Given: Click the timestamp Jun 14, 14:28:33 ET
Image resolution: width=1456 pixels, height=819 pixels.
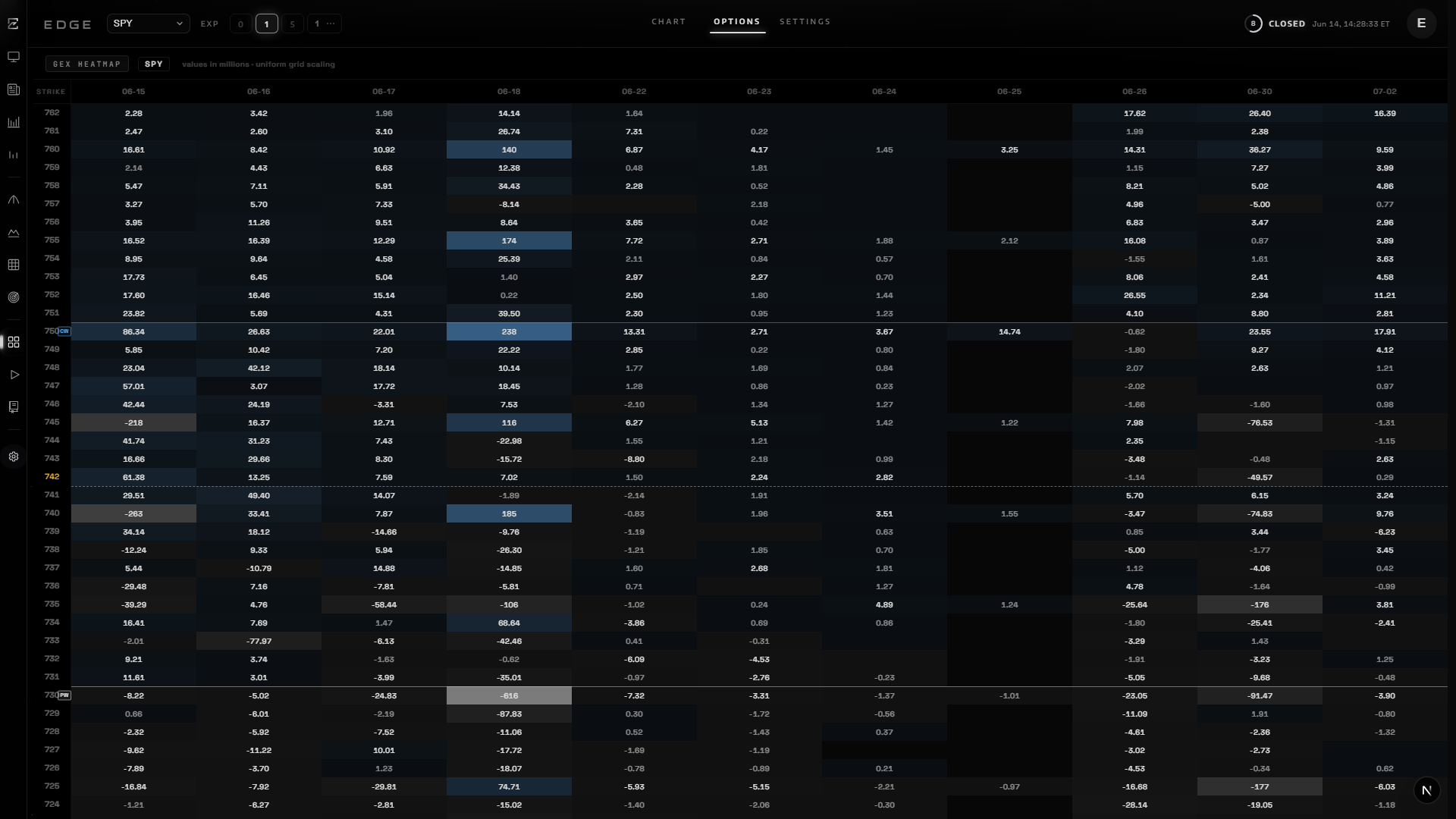Looking at the screenshot, I should (x=1351, y=24).
